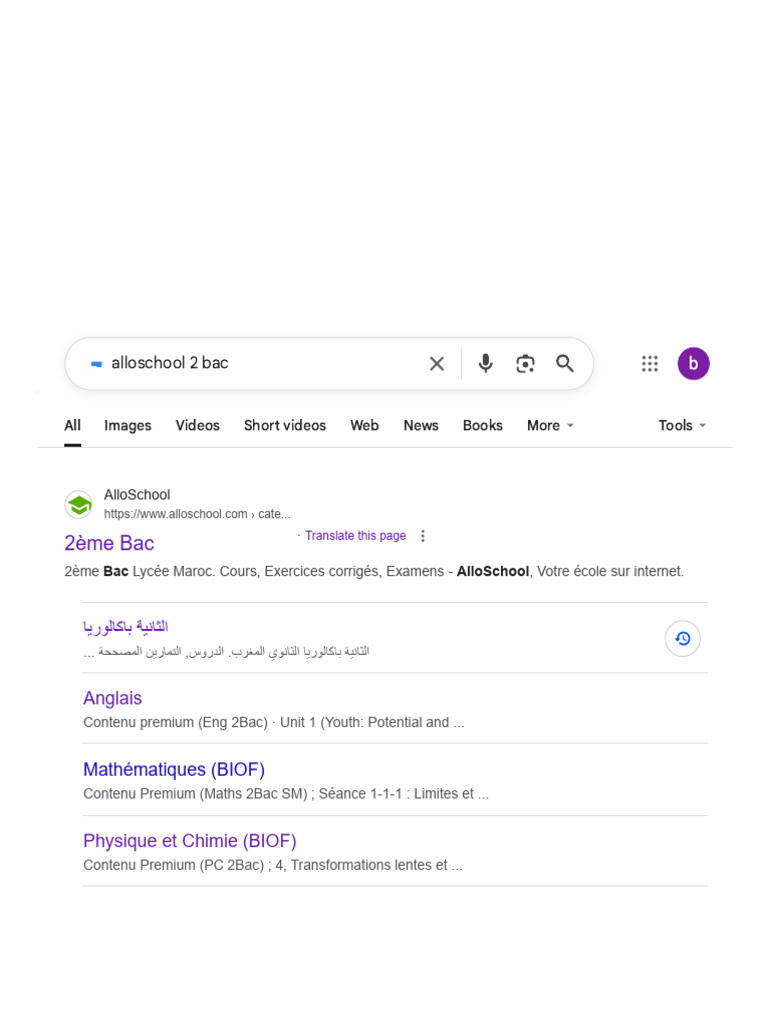The image size is (768, 1024).
Task: Open the Physique et Chimie (BIOF) link
Action: click(x=190, y=841)
